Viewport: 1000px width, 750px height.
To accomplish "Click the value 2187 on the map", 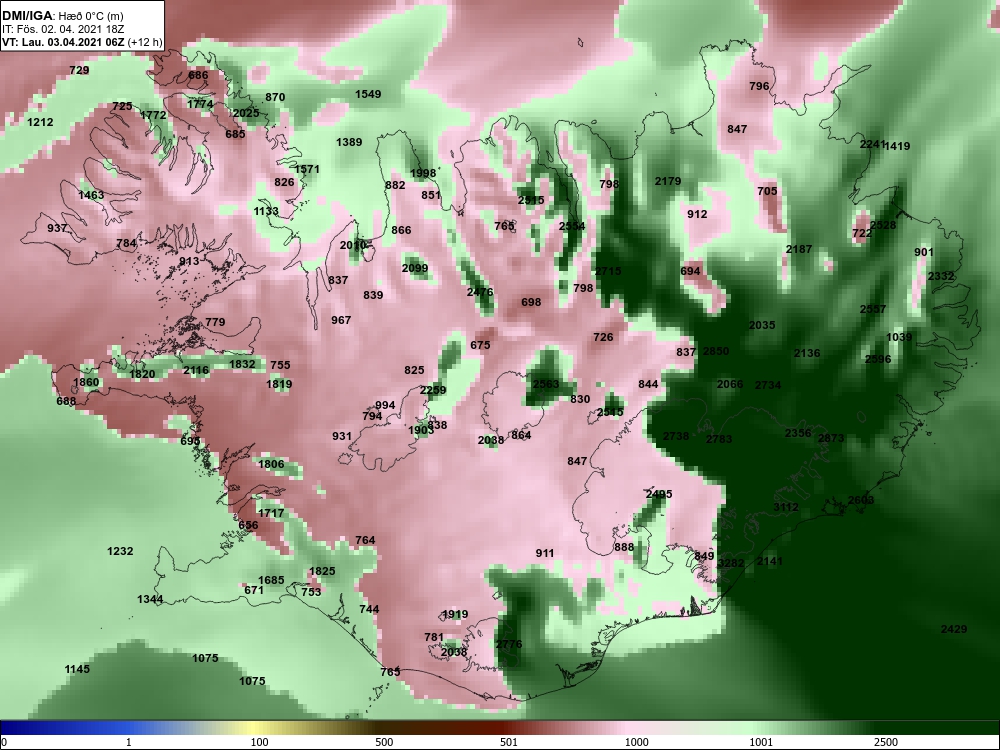I will pos(798,249).
